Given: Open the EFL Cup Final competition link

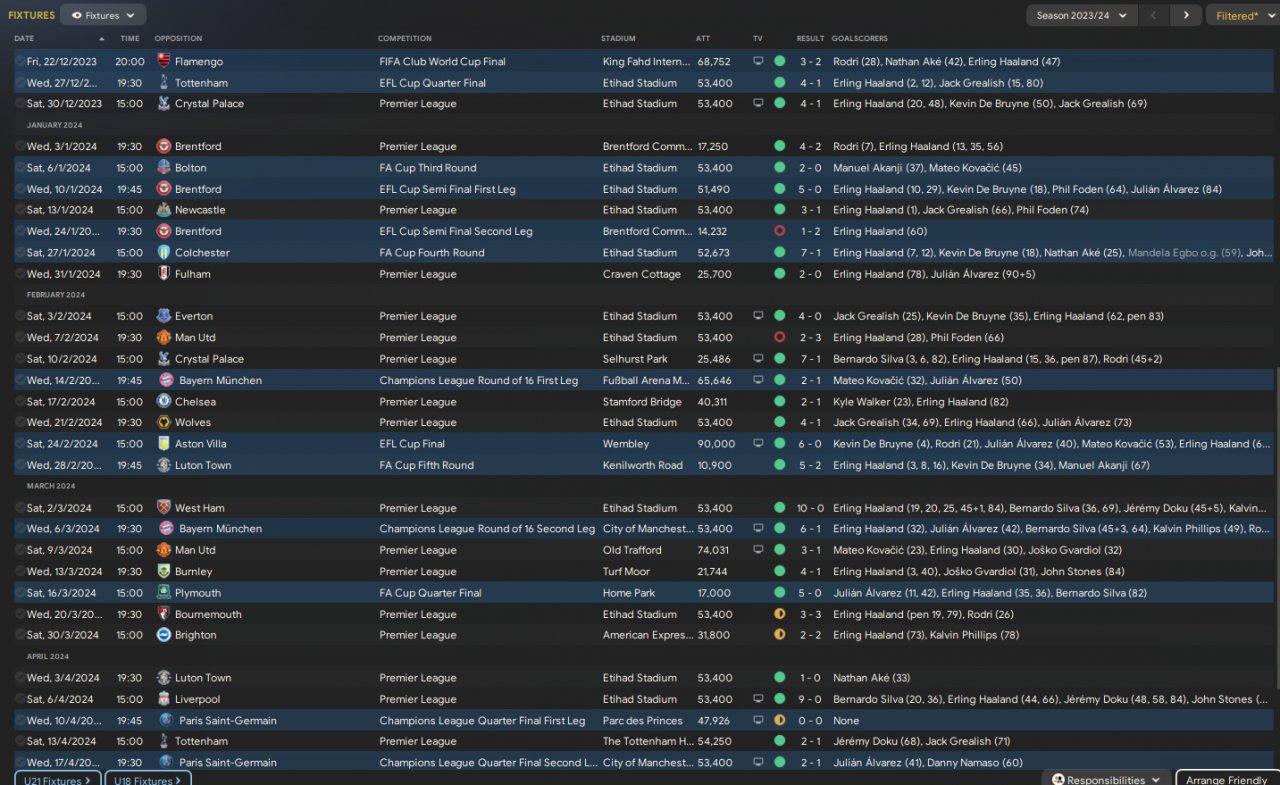Looking at the screenshot, I should point(412,444).
